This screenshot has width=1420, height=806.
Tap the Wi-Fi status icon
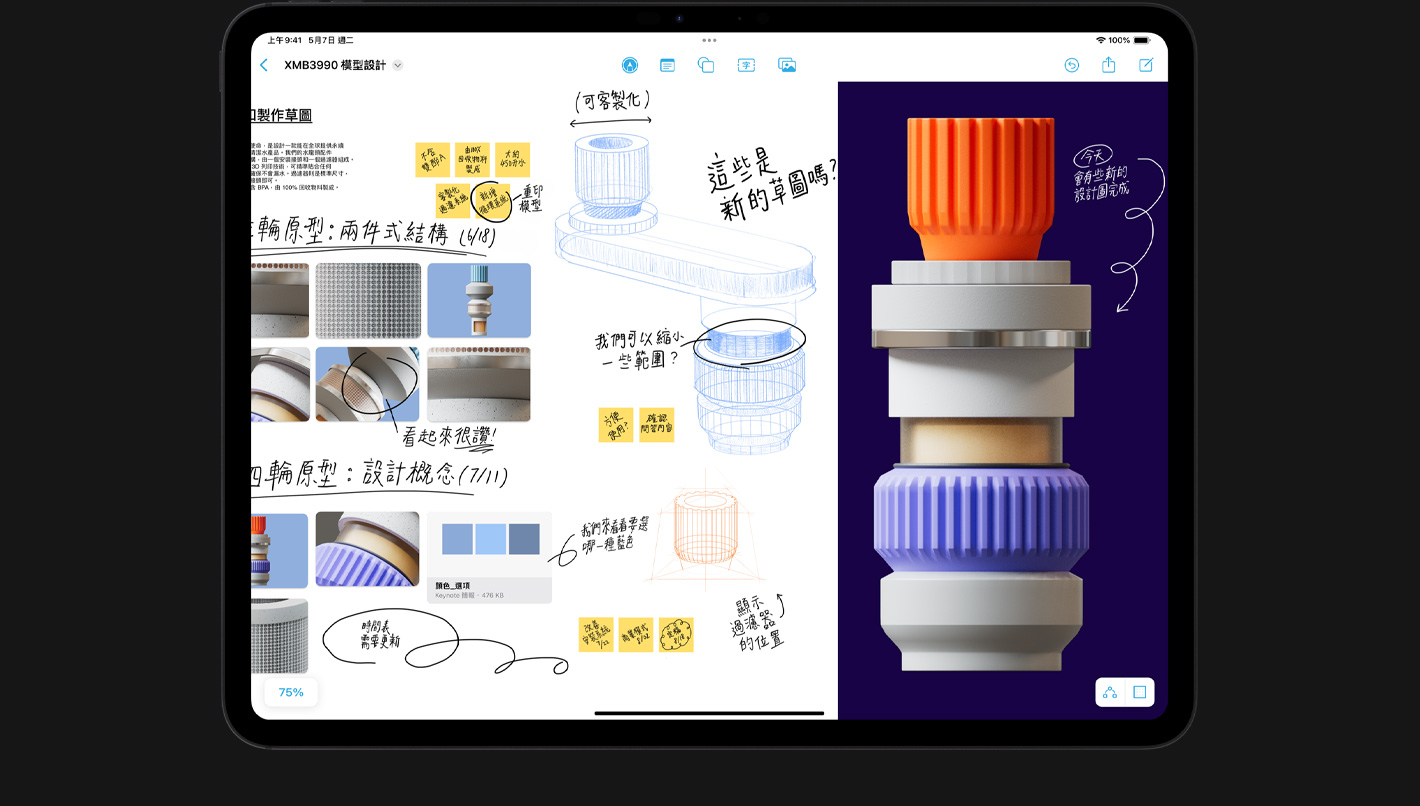coord(1101,40)
